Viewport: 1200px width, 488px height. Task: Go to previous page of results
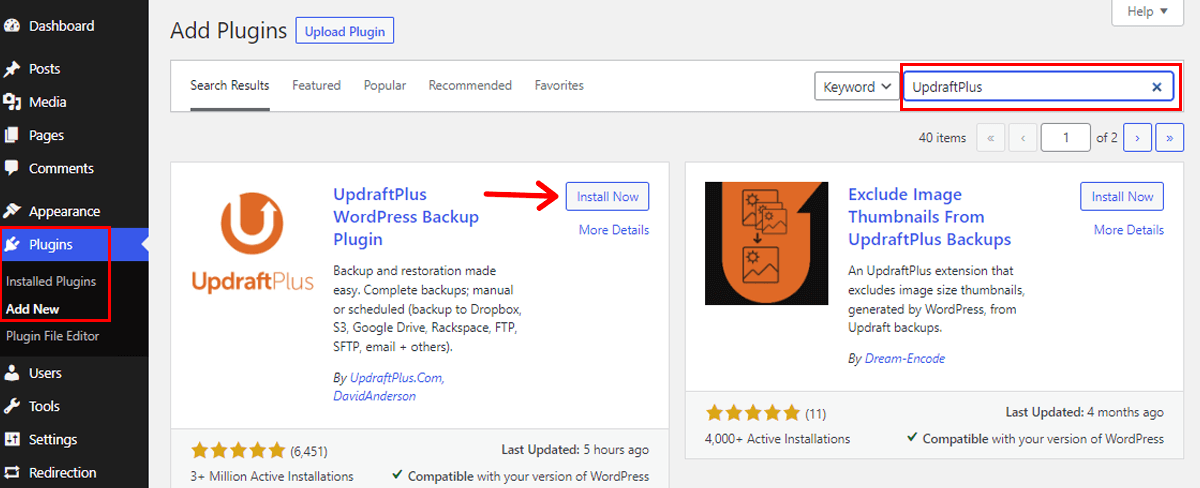tap(1022, 138)
